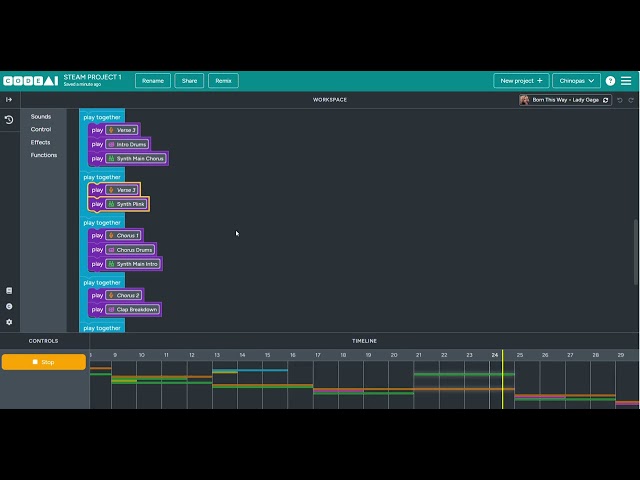The width and height of the screenshot is (640, 480).
Task: Open the Synth Main Intro sound field
Action: point(133,264)
